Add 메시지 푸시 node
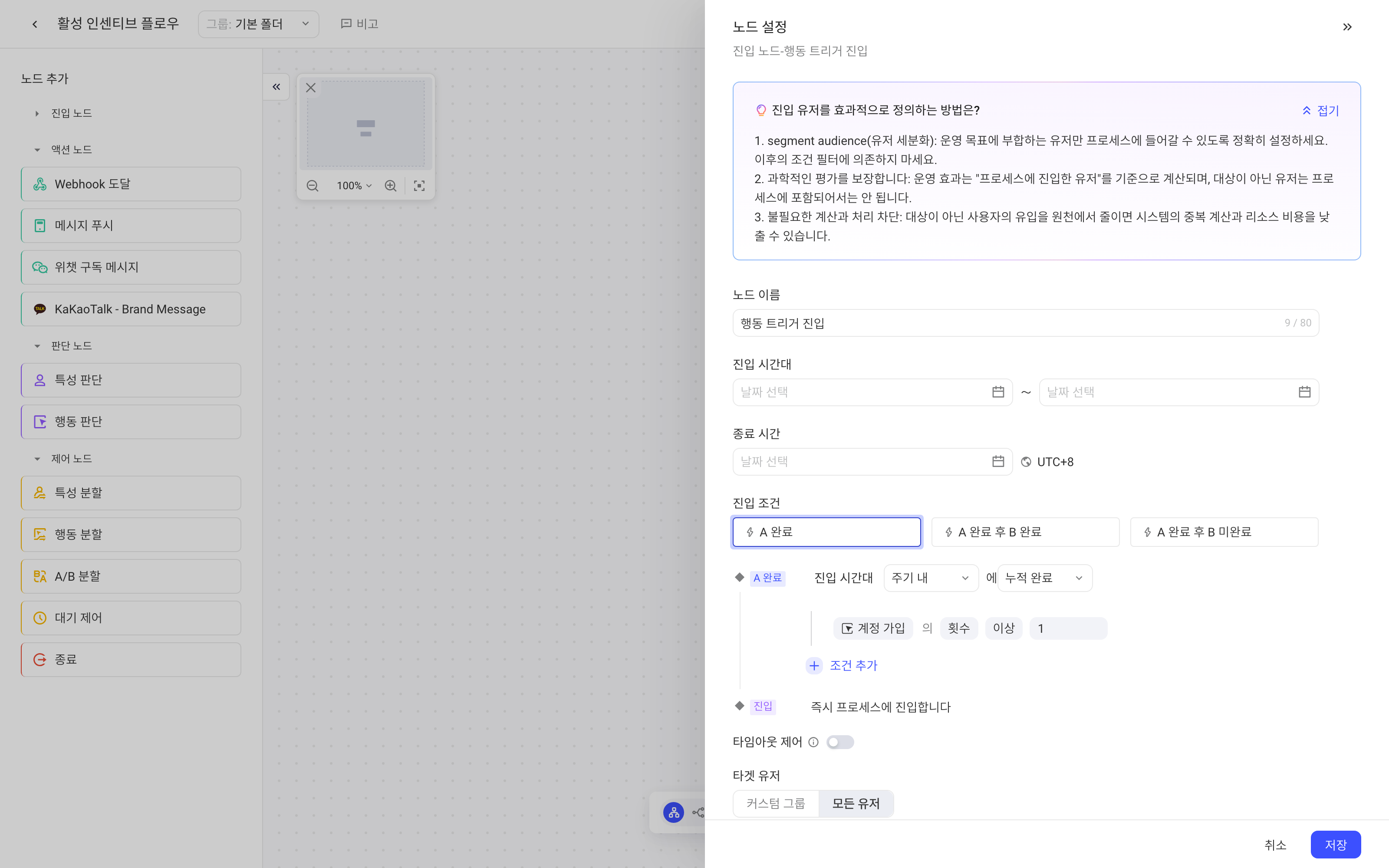The width and height of the screenshot is (1389, 868). [x=131, y=226]
